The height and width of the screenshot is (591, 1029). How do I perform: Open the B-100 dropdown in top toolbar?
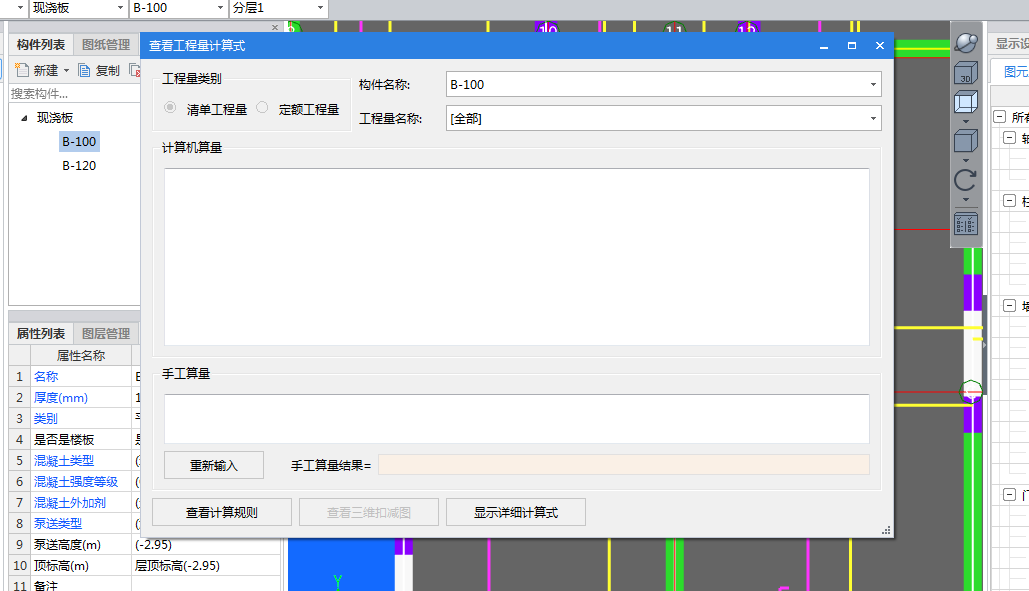220,8
